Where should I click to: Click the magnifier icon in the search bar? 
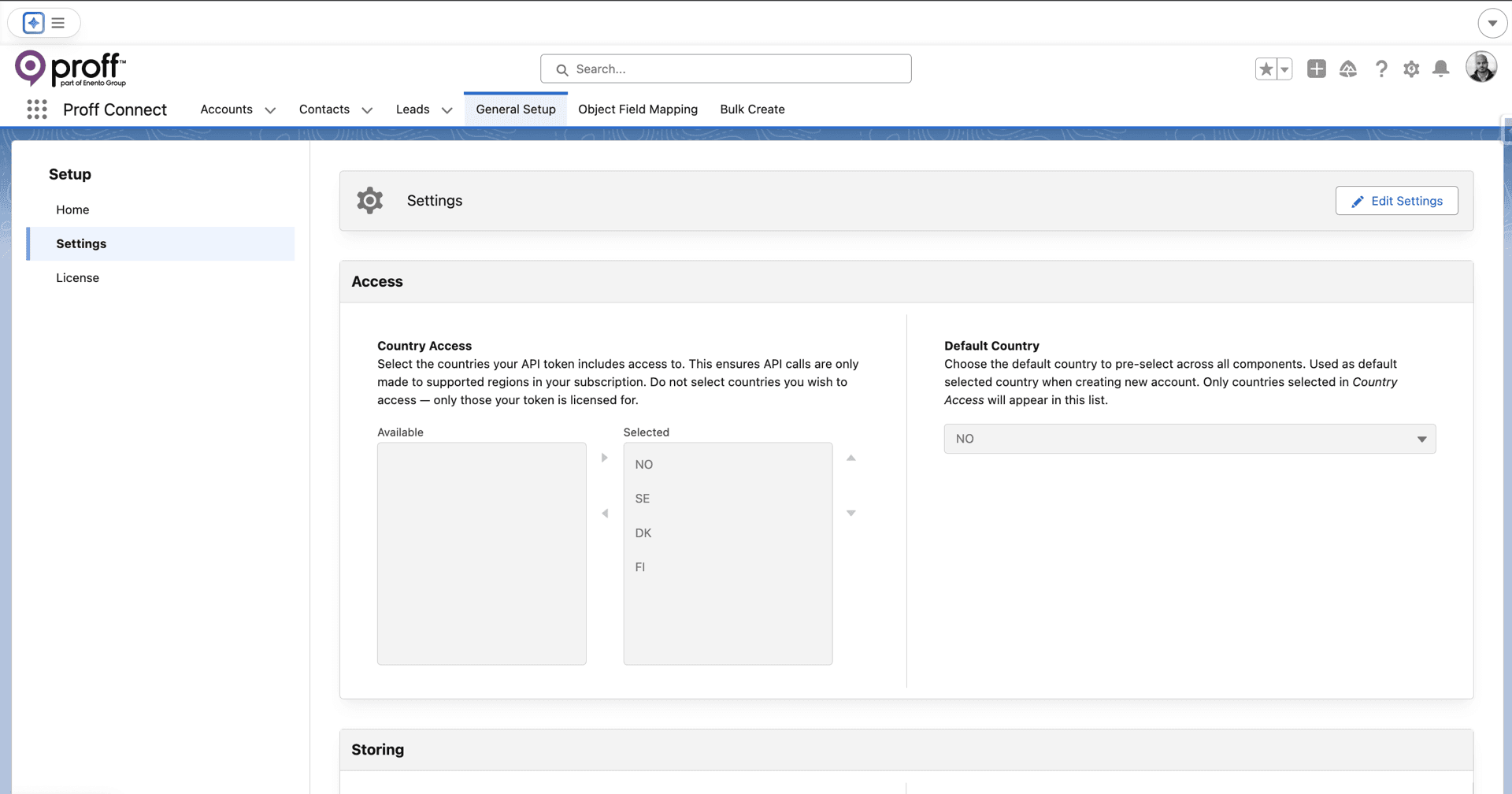[x=561, y=69]
